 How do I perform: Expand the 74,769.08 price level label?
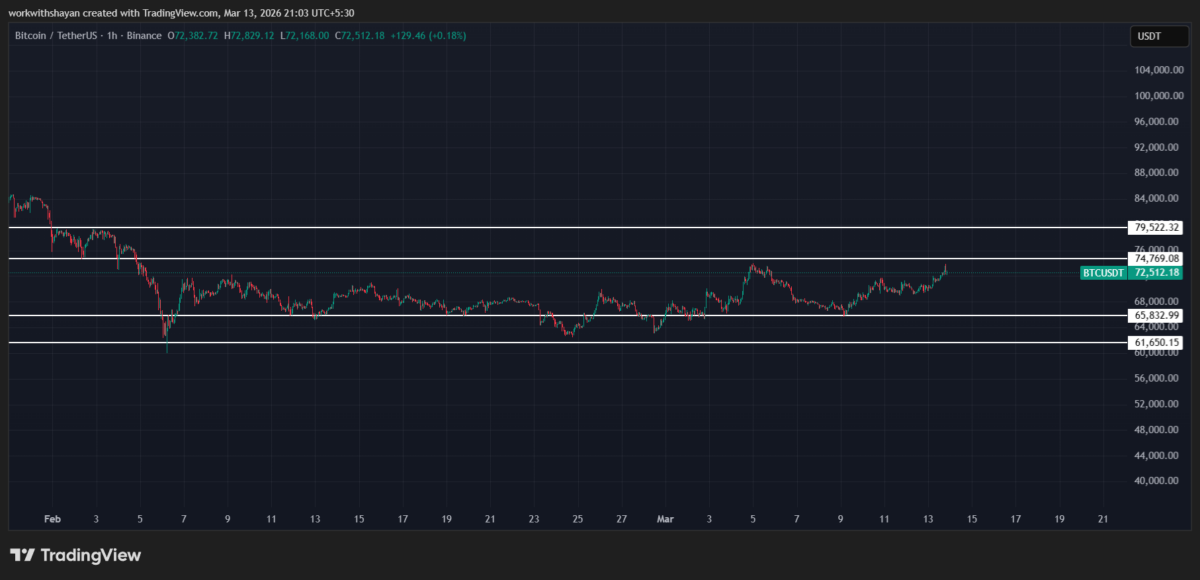[1155, 259]
